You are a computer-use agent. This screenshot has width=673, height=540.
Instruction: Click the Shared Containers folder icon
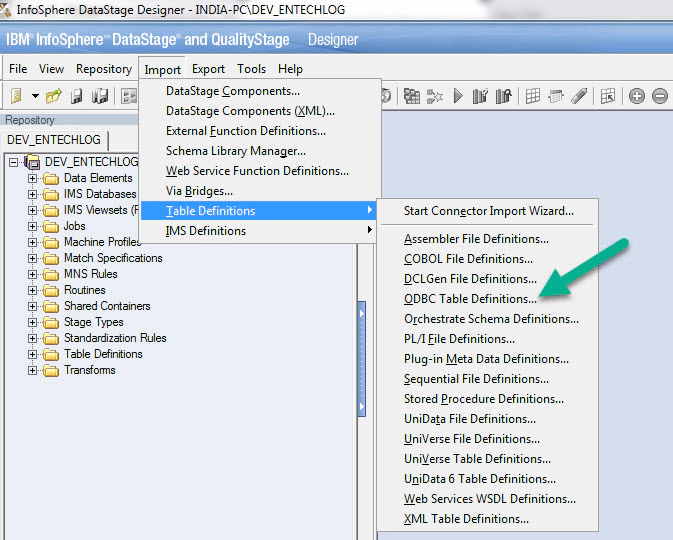pos(51,306)
